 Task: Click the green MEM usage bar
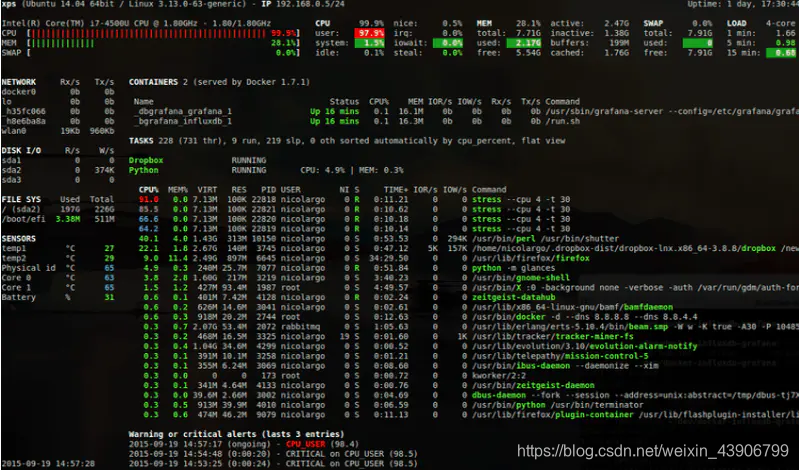(63, 43)
